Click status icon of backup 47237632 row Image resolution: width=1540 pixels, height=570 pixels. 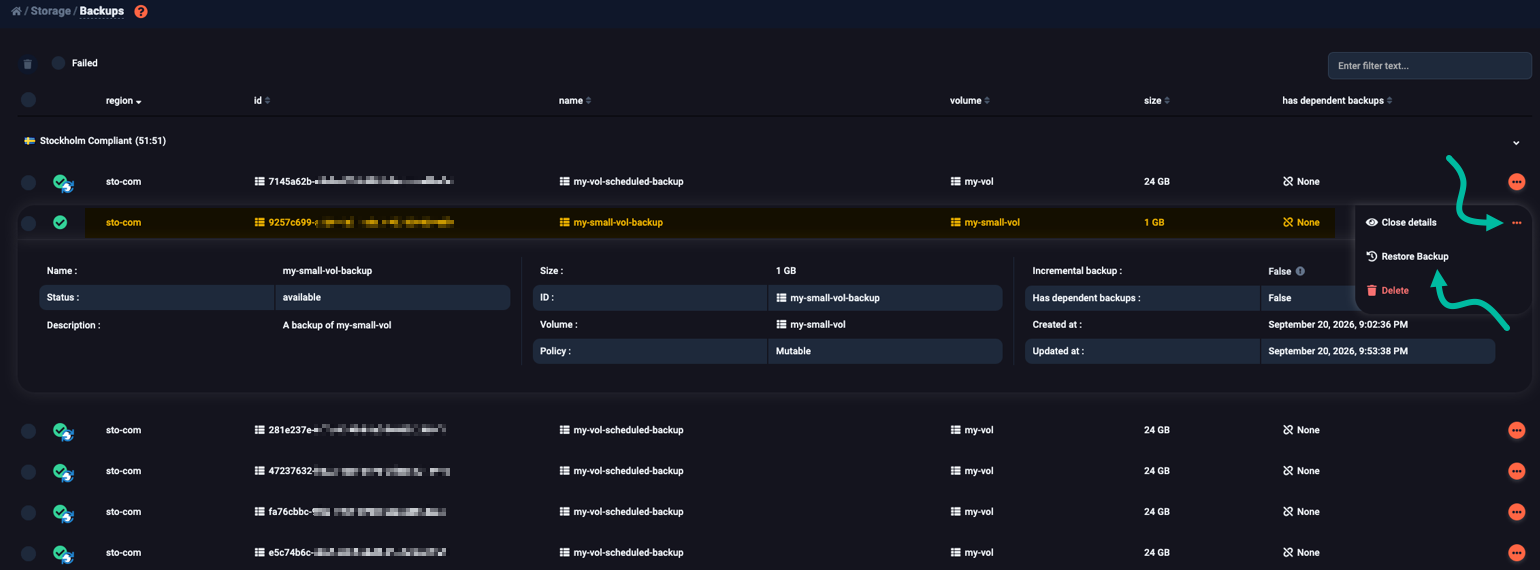(x=63, y=472)
